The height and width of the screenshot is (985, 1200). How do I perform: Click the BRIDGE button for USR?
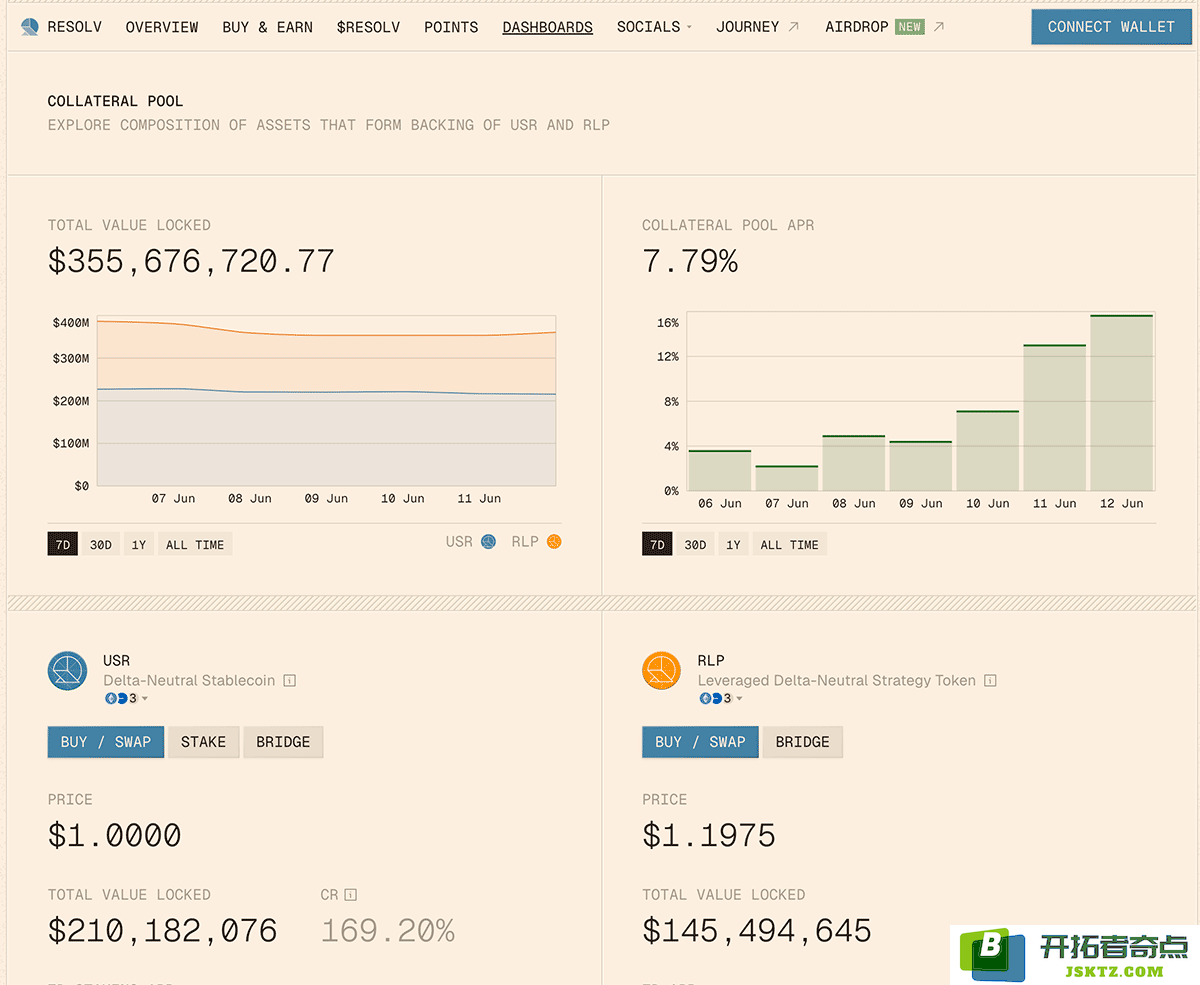coord(283,742)
